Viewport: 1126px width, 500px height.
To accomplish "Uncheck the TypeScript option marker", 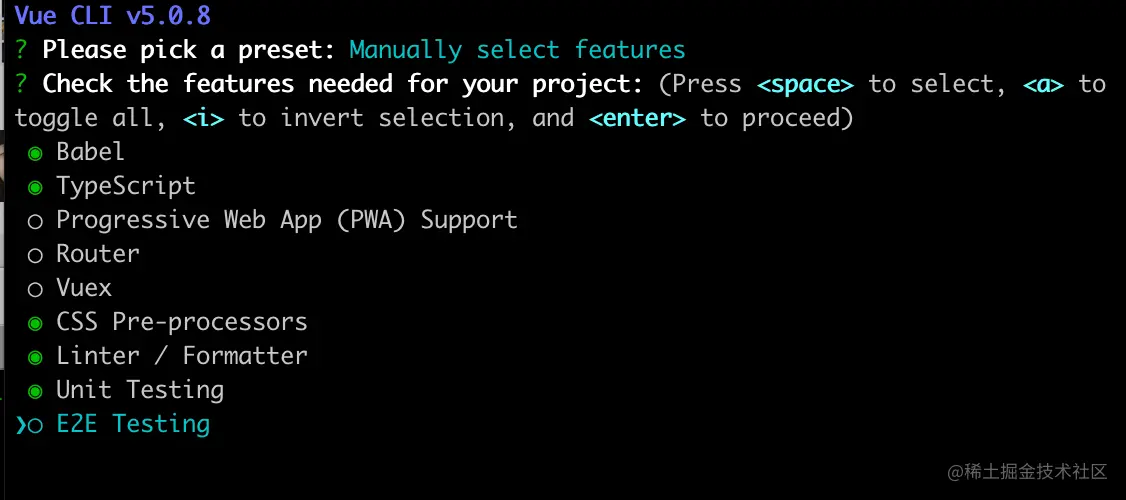I will click(x=36, y=187).
